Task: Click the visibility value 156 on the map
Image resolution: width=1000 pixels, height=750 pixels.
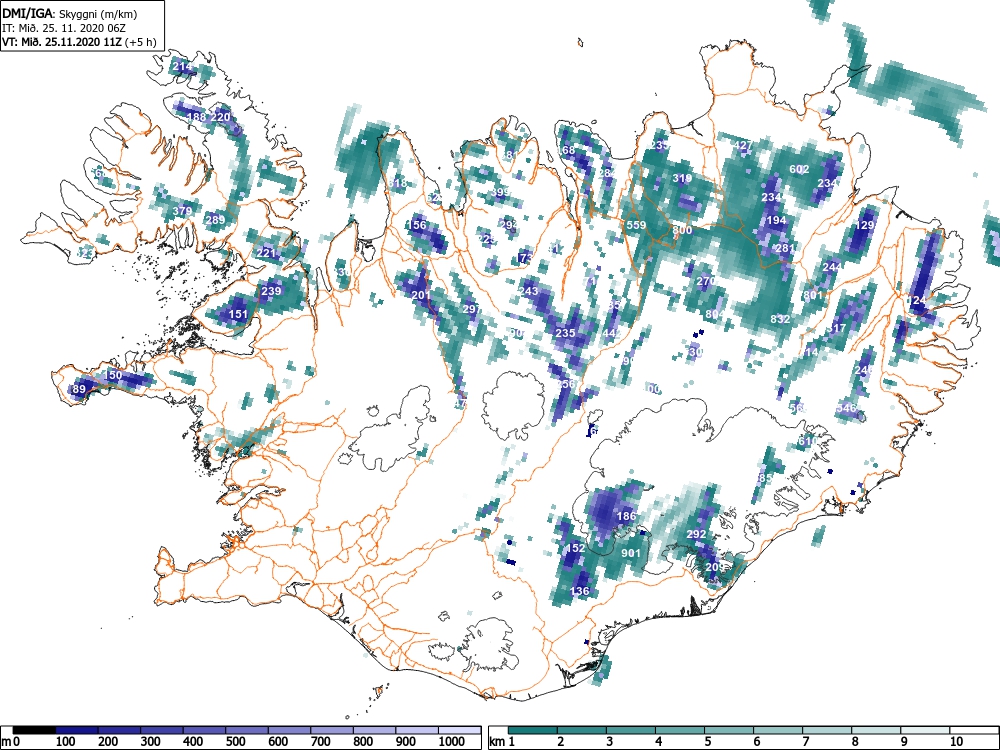Action: click(416, 224)
